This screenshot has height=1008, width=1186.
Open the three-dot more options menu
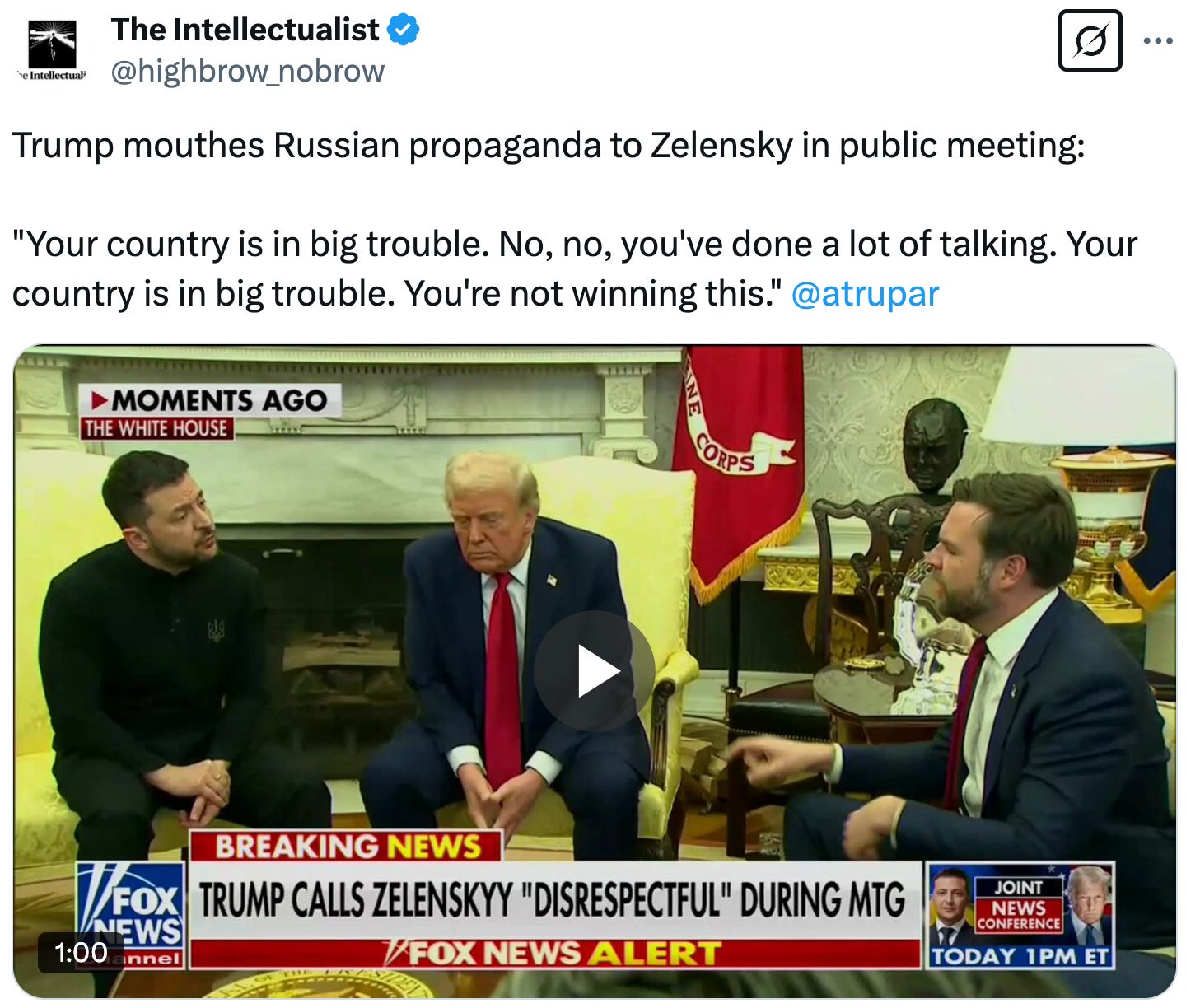click(x=1158, y=40)
